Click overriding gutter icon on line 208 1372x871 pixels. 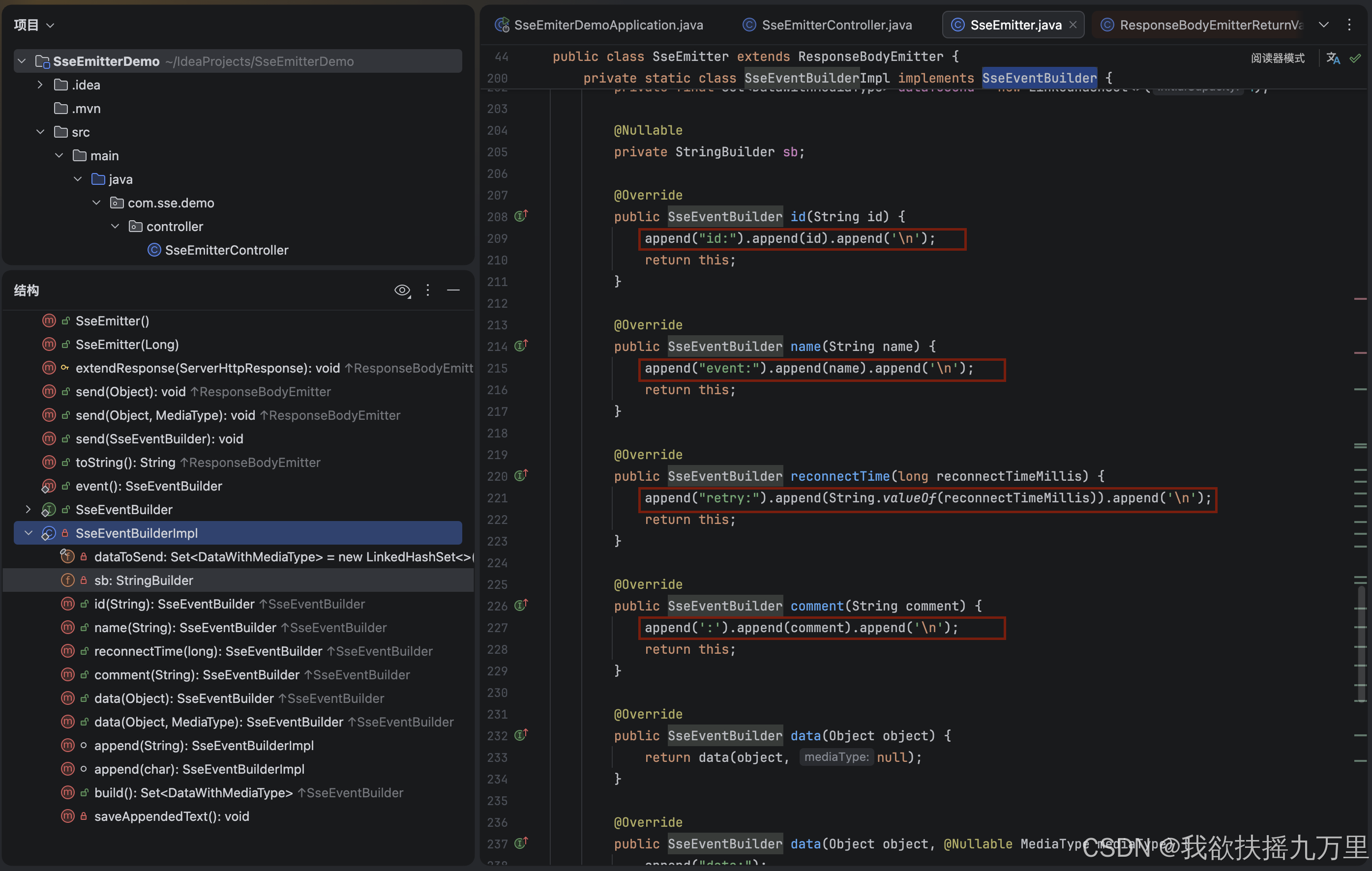(521, 216)
